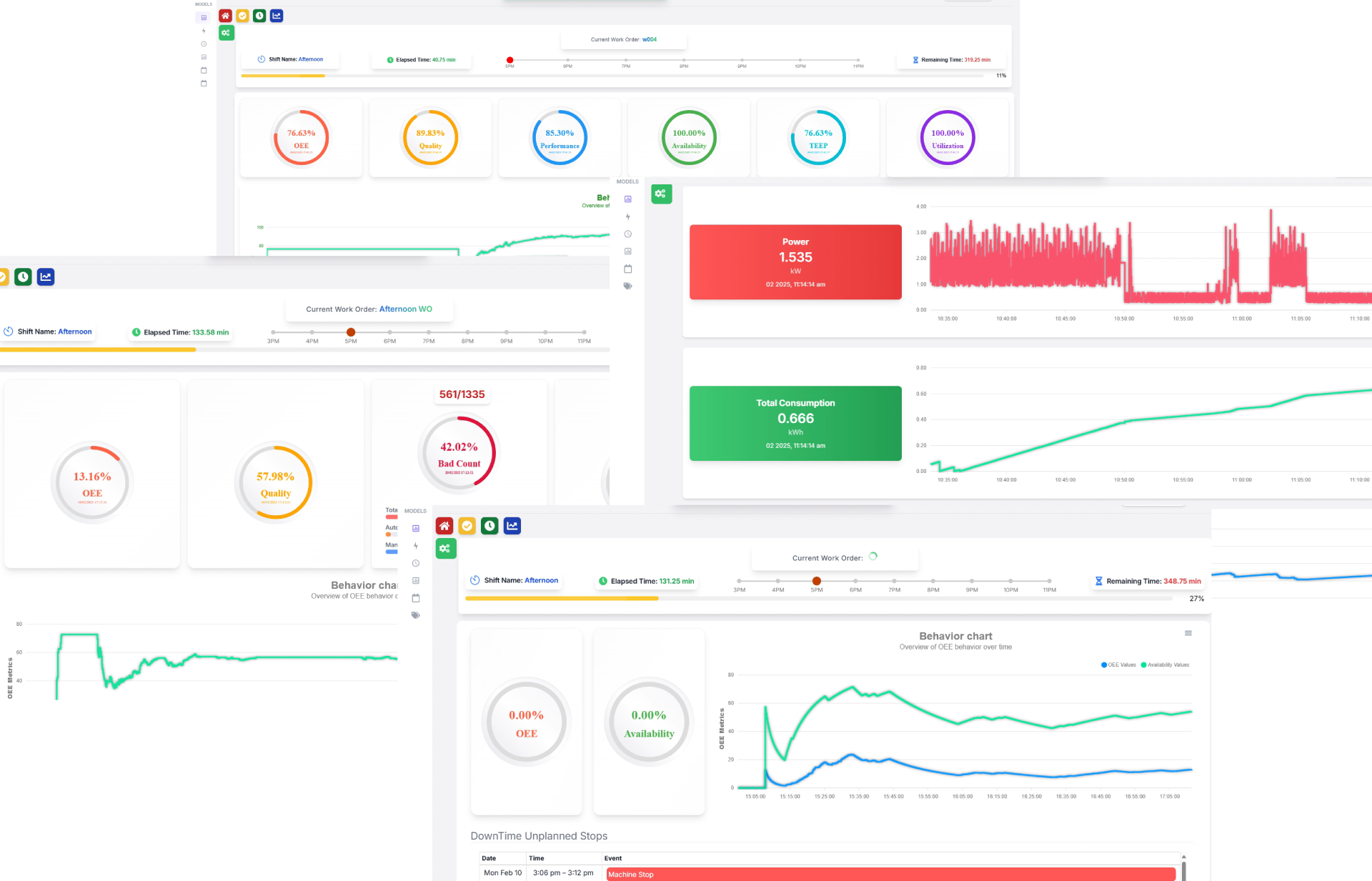
Task: Click the 9PM timeline marker in the w004 panel
Action: [x=742, y=60]
